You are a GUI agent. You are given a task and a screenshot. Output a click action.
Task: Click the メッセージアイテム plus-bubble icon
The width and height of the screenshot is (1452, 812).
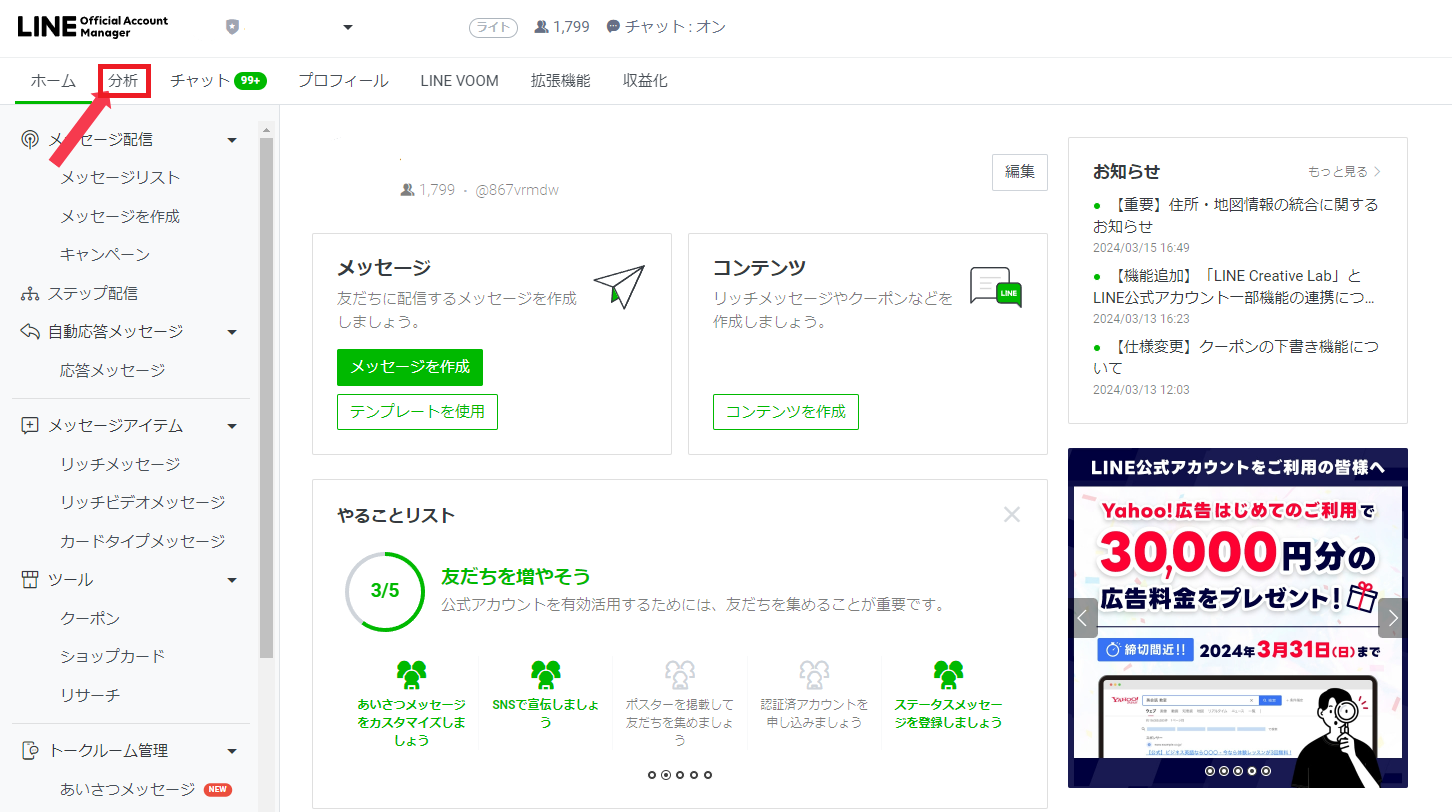click(30, 426)
